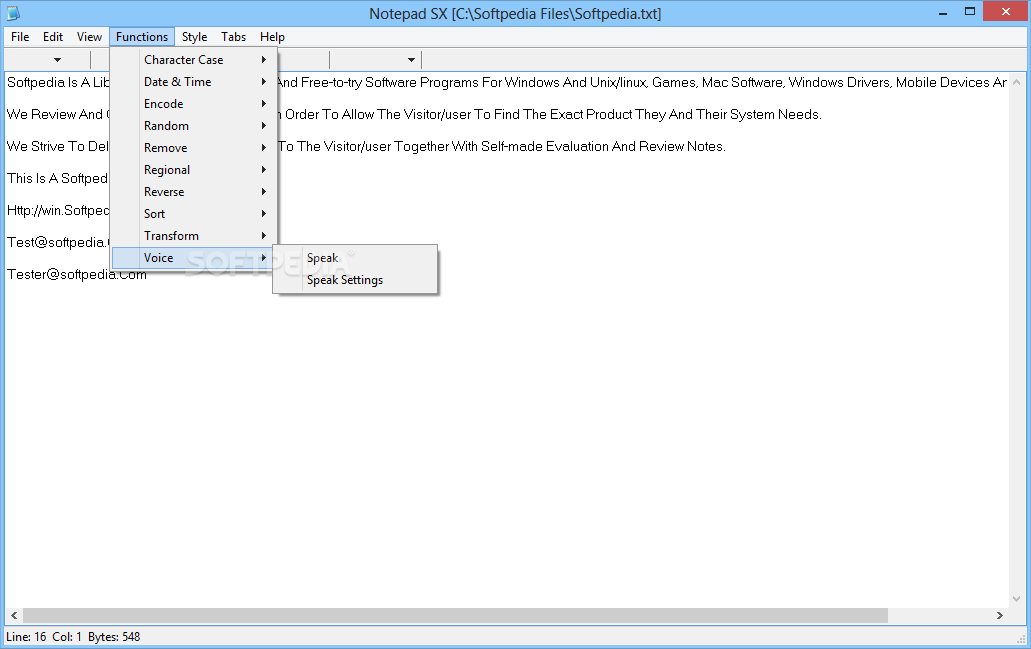This screenshot has width=1031, height=649.
Task: Open the Edit menu
Action: [x=53, y=37]
